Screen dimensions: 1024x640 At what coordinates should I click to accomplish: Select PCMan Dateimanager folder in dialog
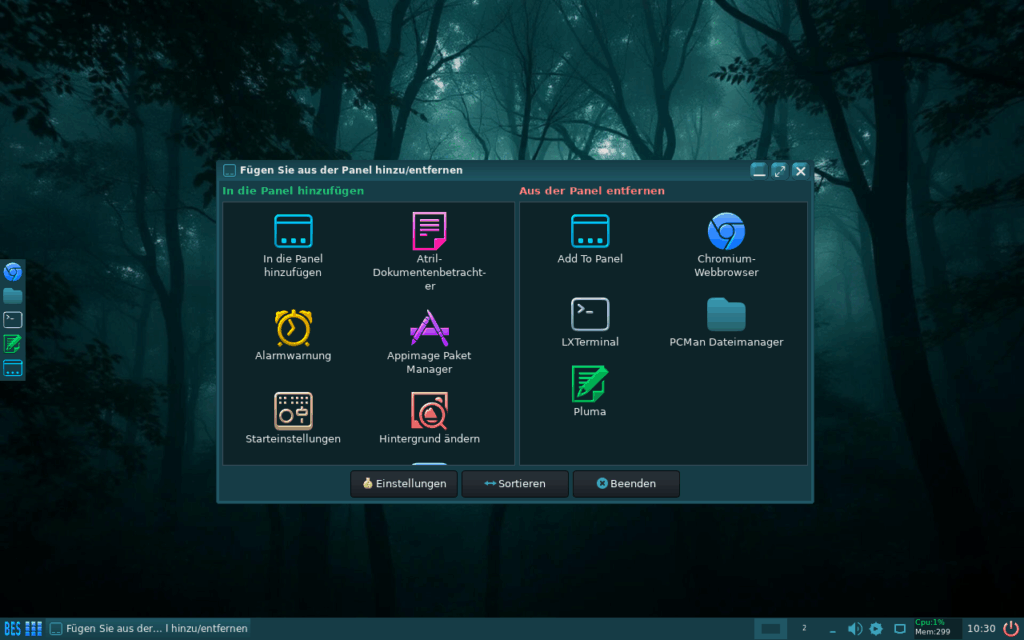pyautogui.click(x=726, y=315)
